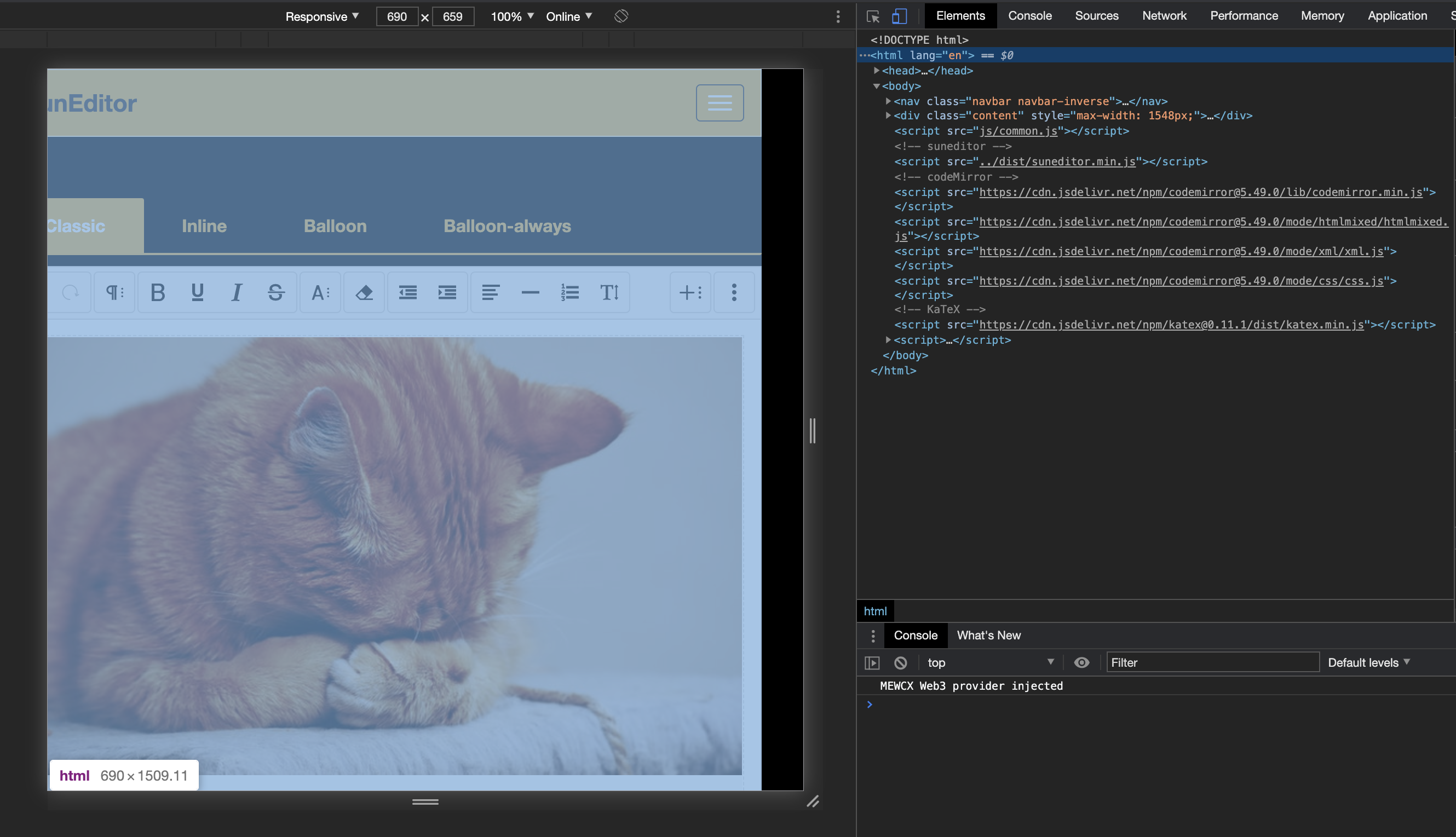Open the Online throttling dropdown
The image size is (1456, 837).
568,16
